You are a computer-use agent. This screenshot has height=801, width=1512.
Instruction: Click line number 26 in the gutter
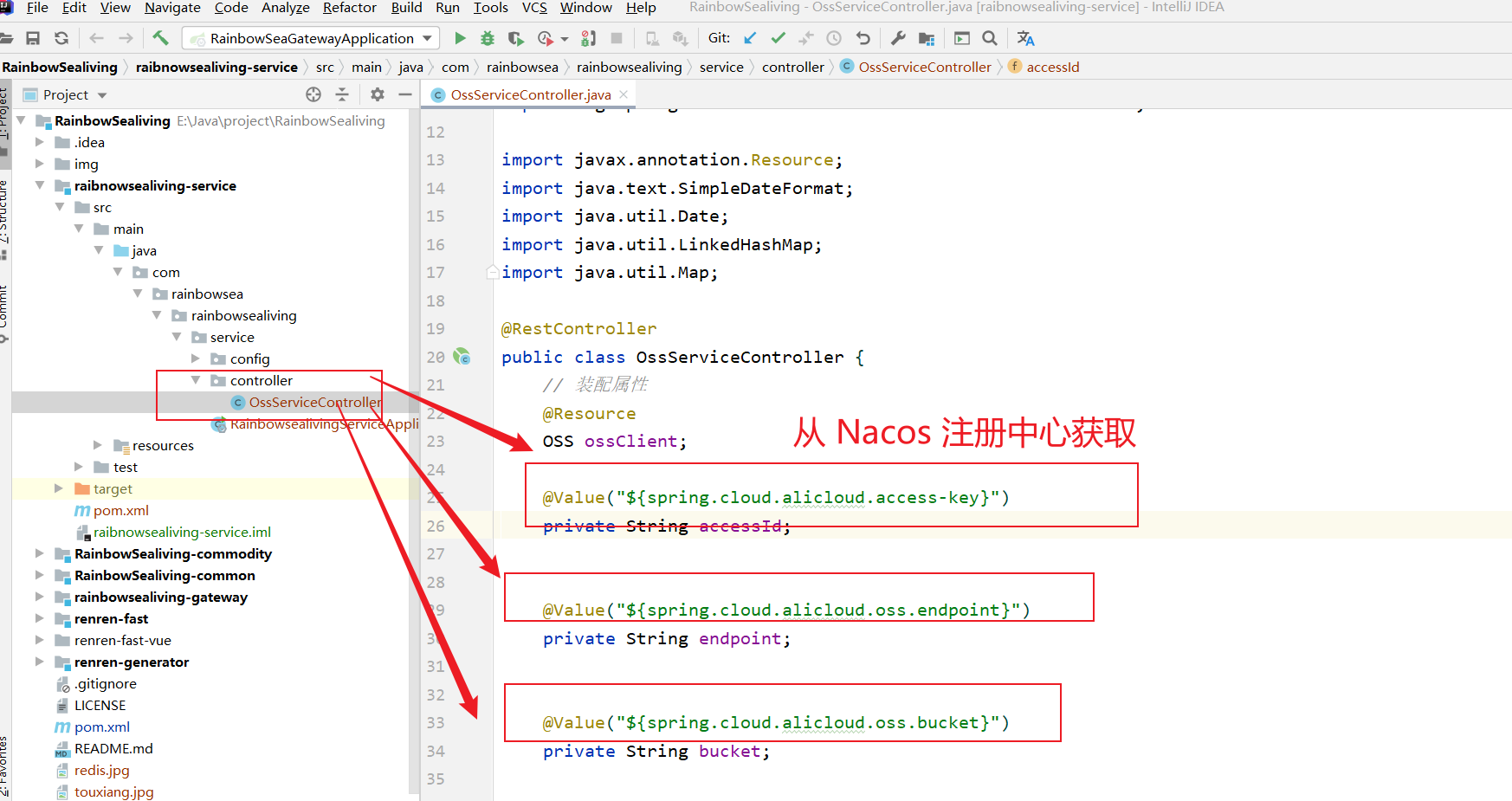tap(436, 526)
